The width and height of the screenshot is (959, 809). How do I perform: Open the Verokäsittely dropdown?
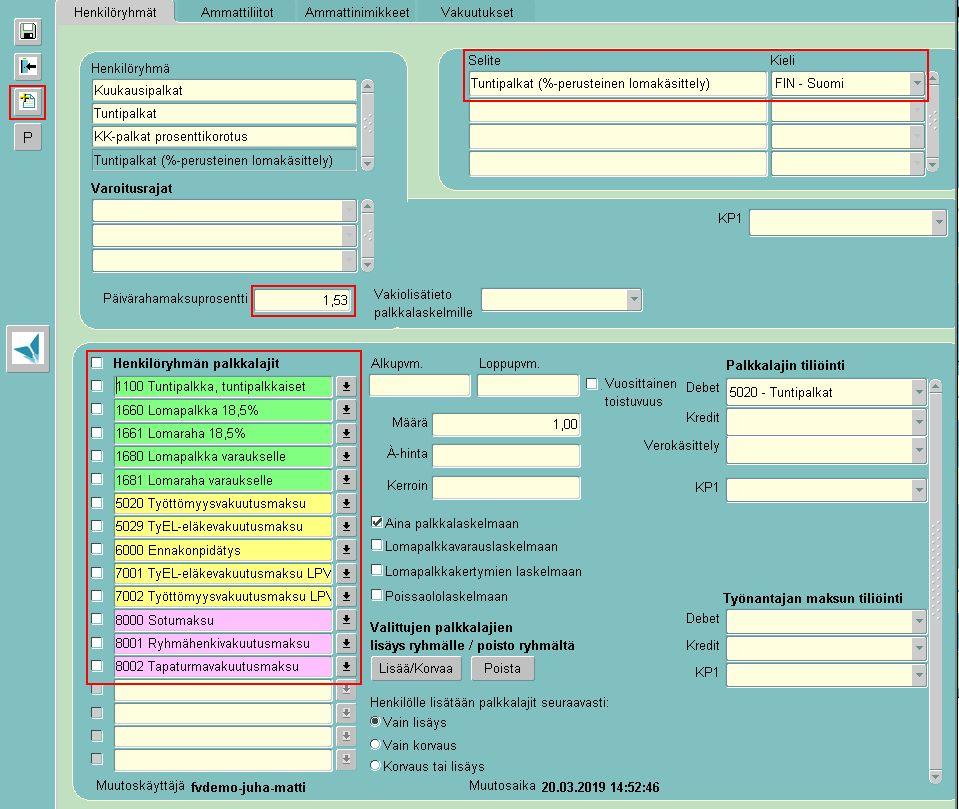tap(919, 451)
